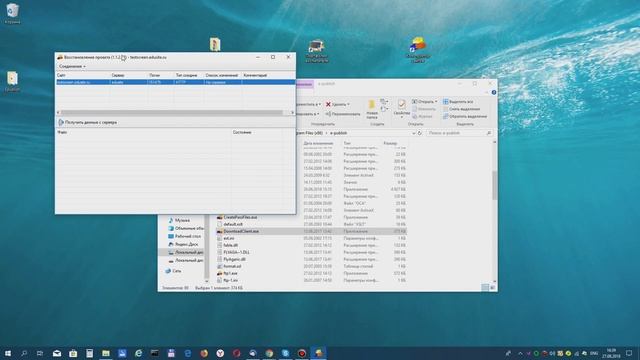Screen dimensions: 640x360
Task: Click the refresh button beside Explorer address bar
Action: [x=420, y=133]
